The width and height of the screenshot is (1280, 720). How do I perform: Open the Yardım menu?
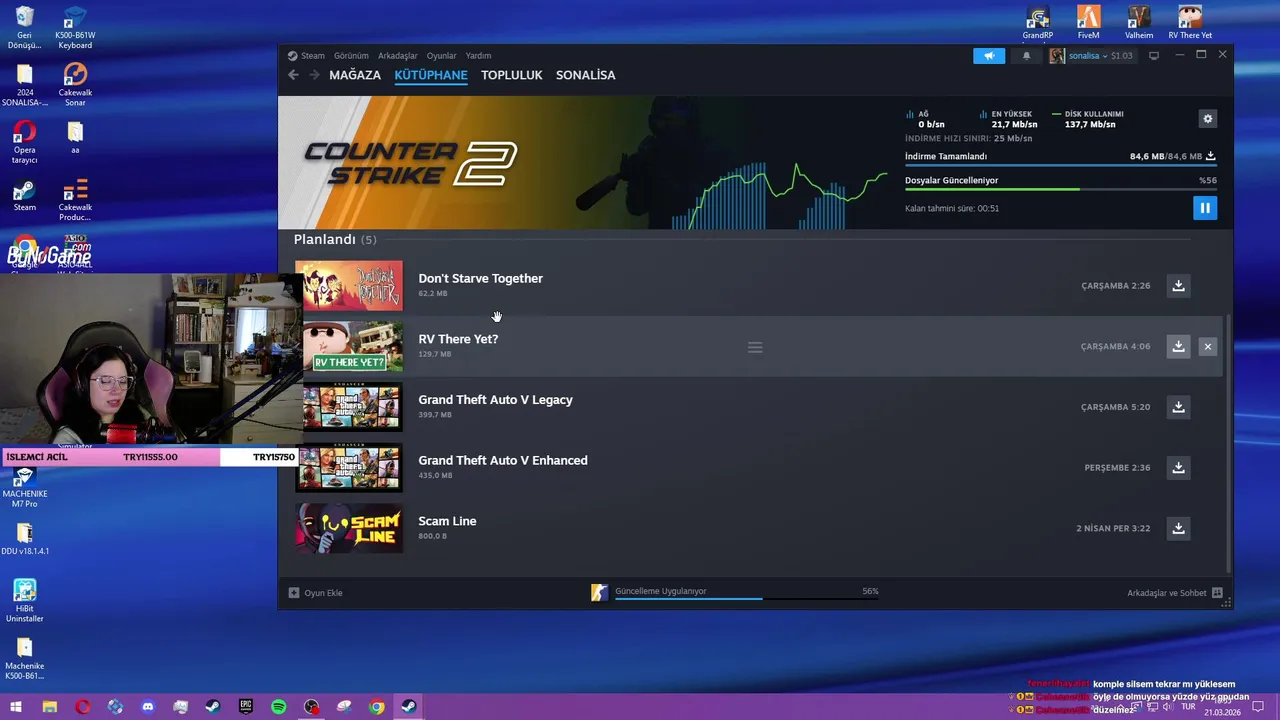[x=478, y=56]
